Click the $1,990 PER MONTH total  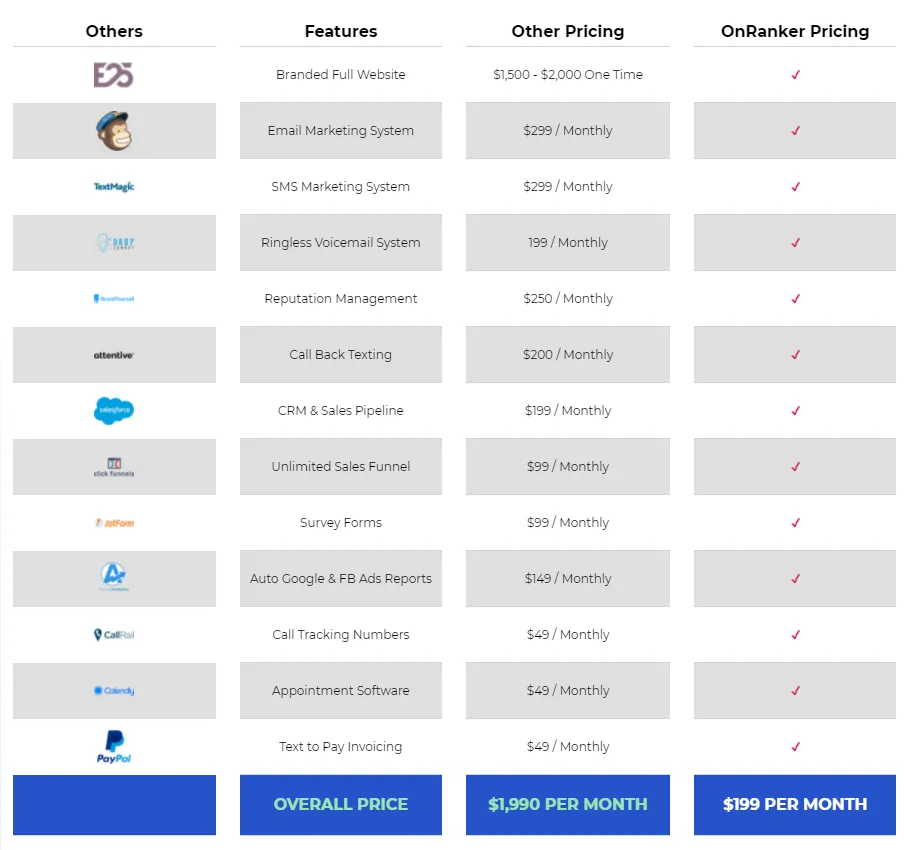point(568,804)
